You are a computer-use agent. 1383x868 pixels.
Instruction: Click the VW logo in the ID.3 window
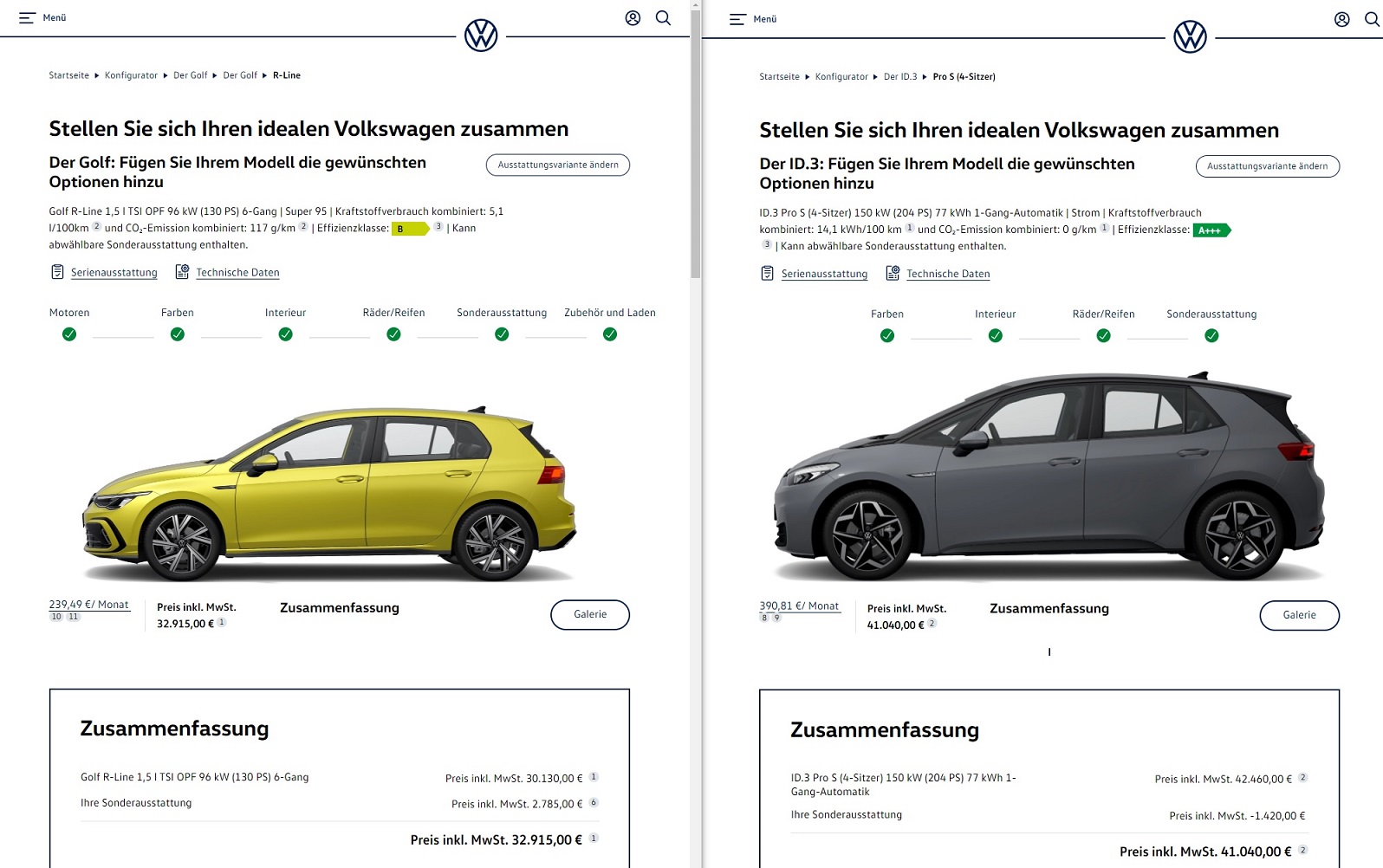coord(1190,37)
